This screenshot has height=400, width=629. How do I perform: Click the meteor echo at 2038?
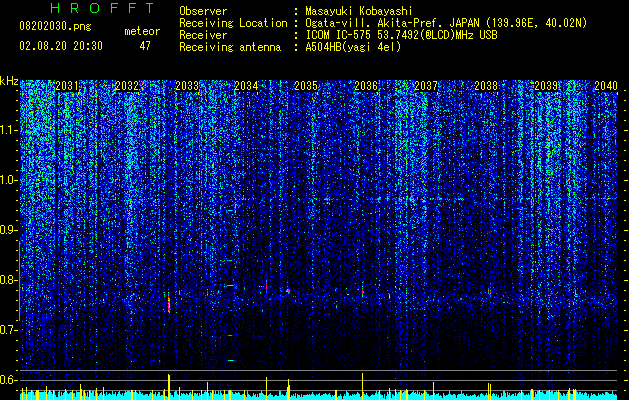pos(489,291)
